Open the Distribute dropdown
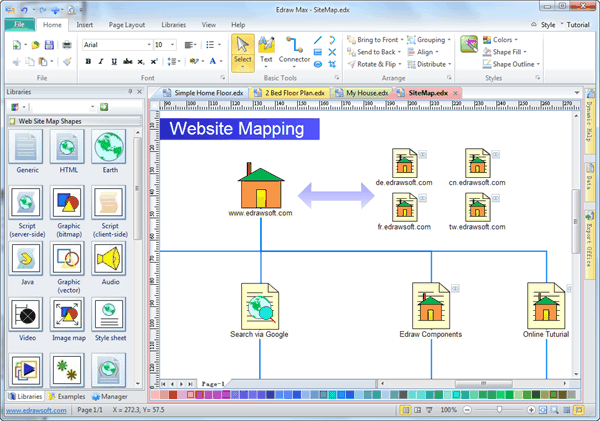The height and width of the screenshot is (421, 600). pos(429,64)
